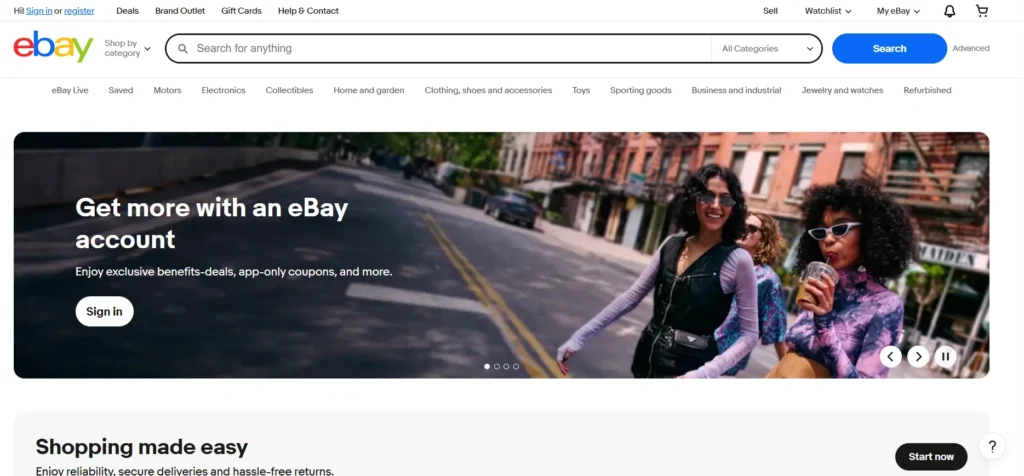
Task: Go to previous banner slide
Action: pyautogui.click(x=890, y=357)
